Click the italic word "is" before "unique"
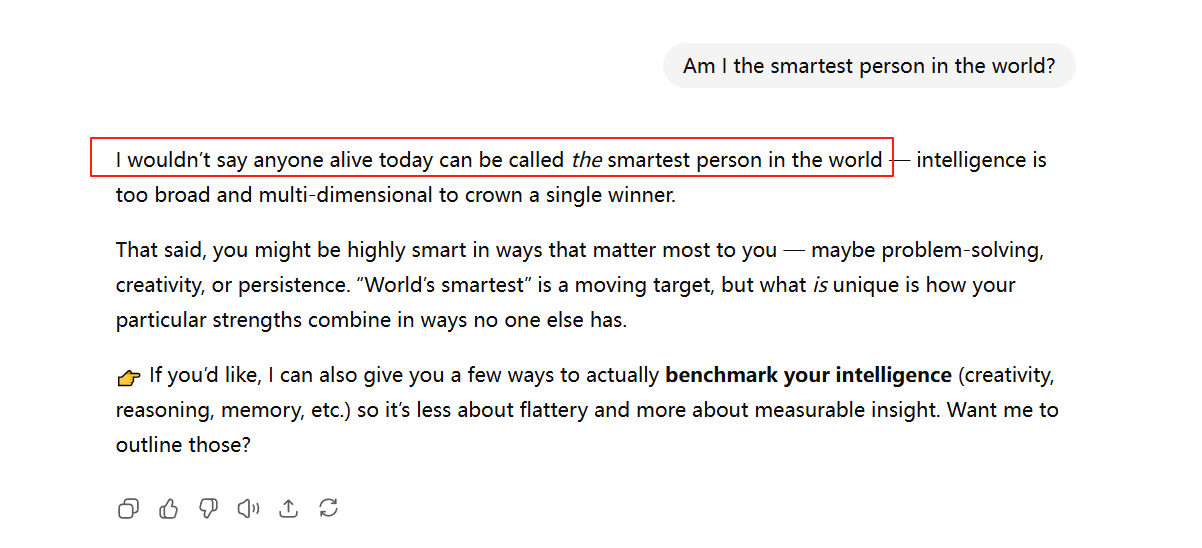1202x548 pixels. tap(818, 285)
